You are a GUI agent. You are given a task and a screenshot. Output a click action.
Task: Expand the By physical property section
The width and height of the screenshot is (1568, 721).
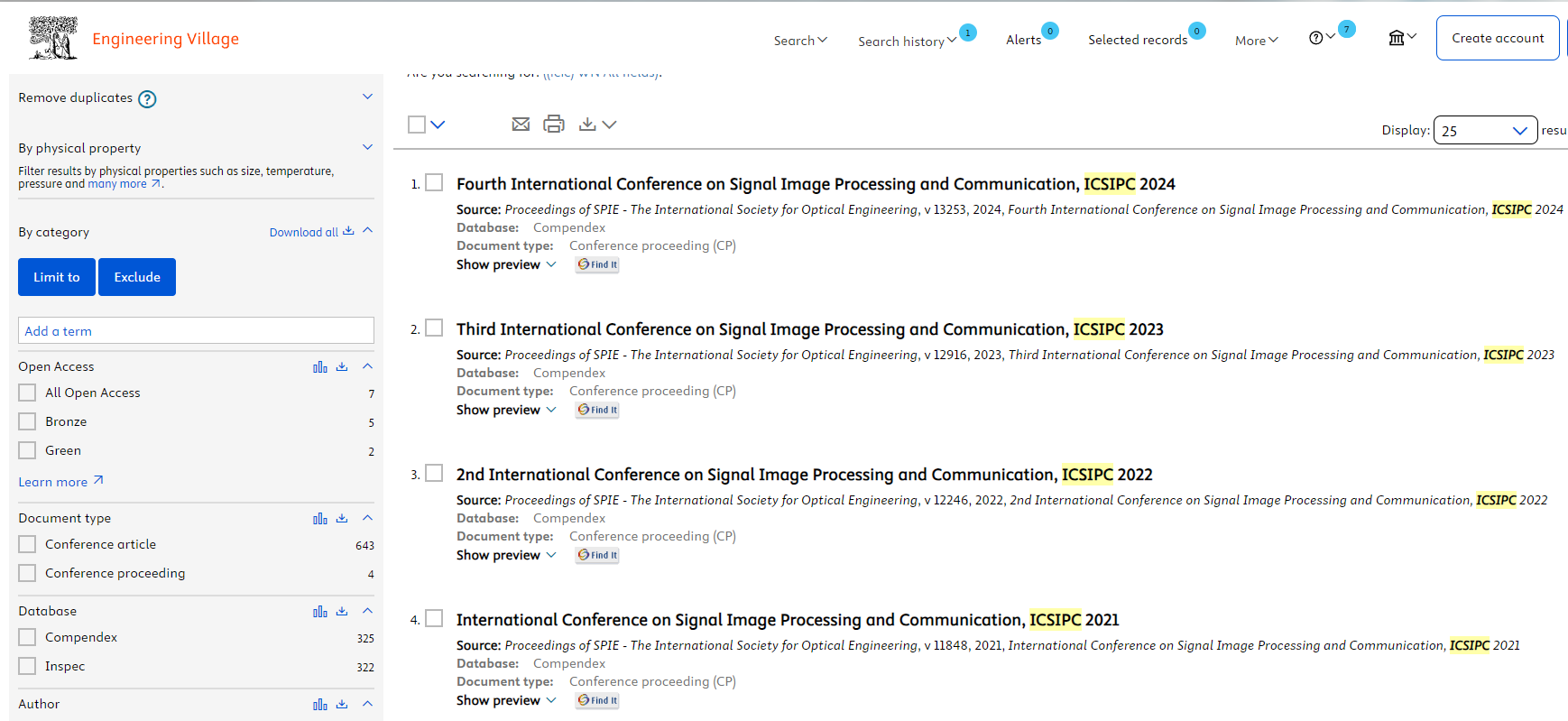click(x=367, y=147)
